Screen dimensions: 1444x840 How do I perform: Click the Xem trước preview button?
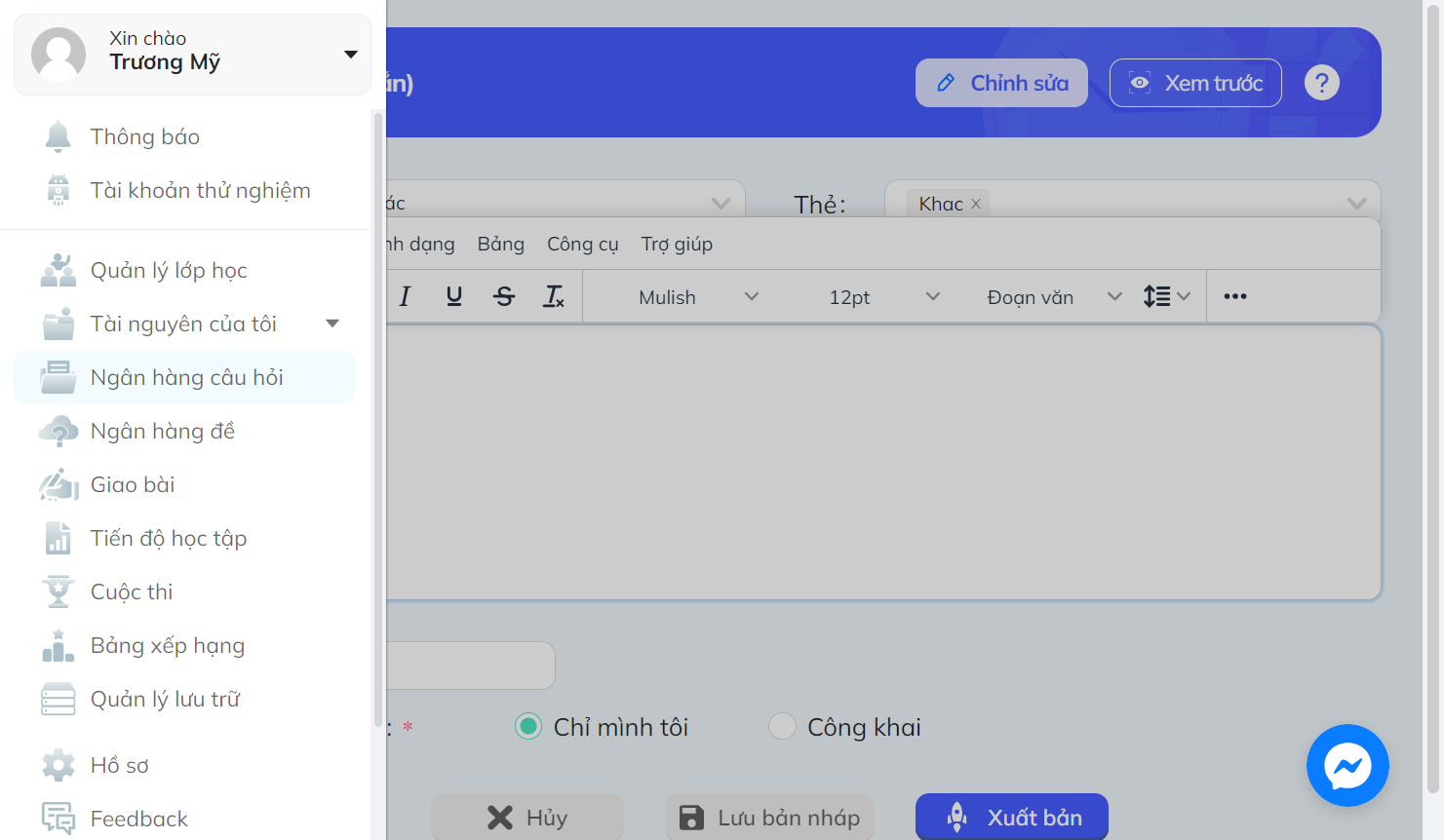click(x=1195, y=83)
